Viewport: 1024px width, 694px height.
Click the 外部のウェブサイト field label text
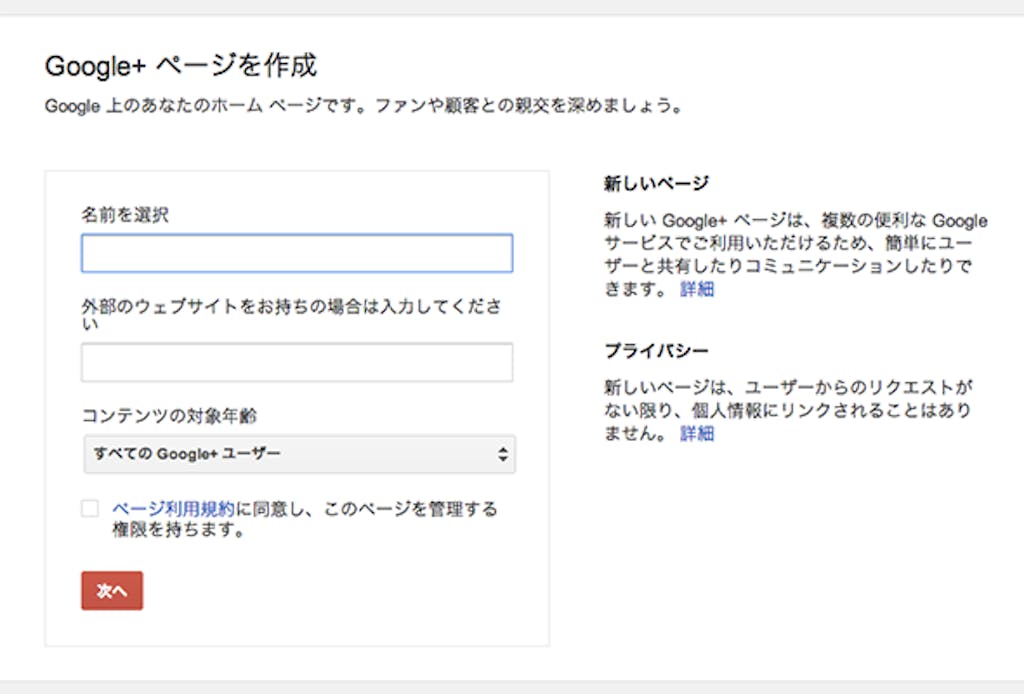point(290,308)
